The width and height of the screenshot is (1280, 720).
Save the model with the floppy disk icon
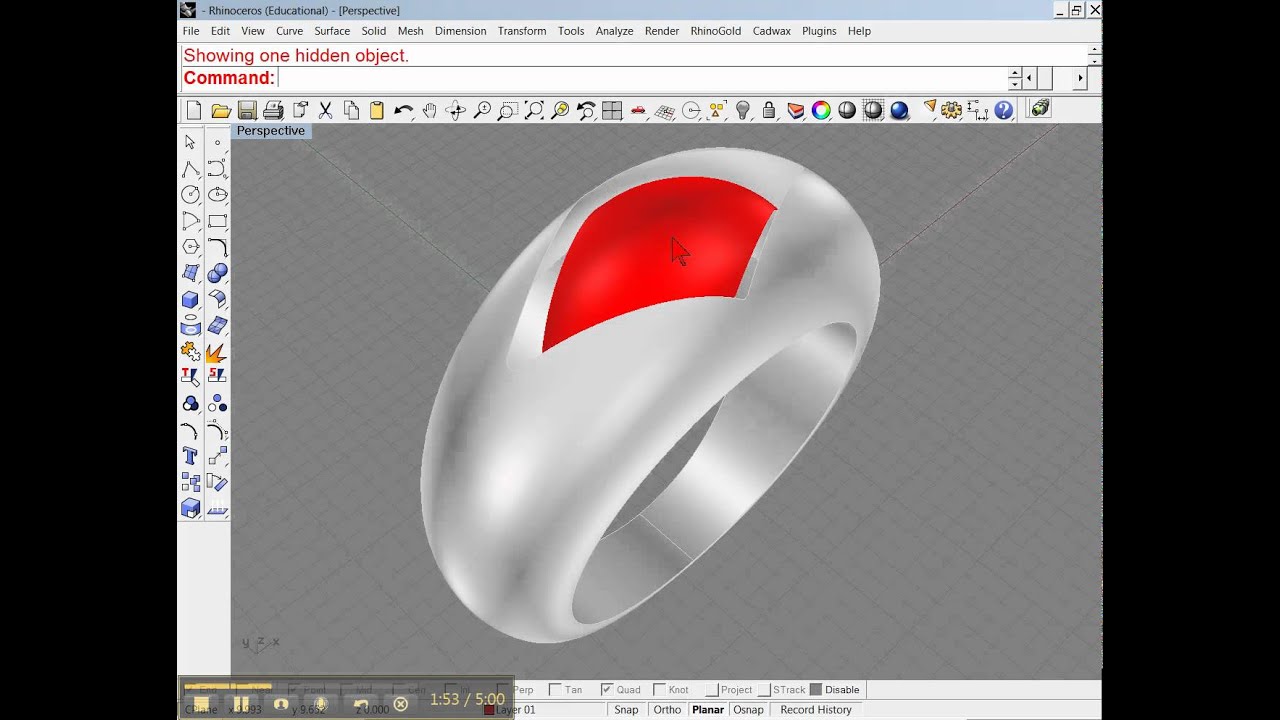pyautogui.click(x=247, y=110)
